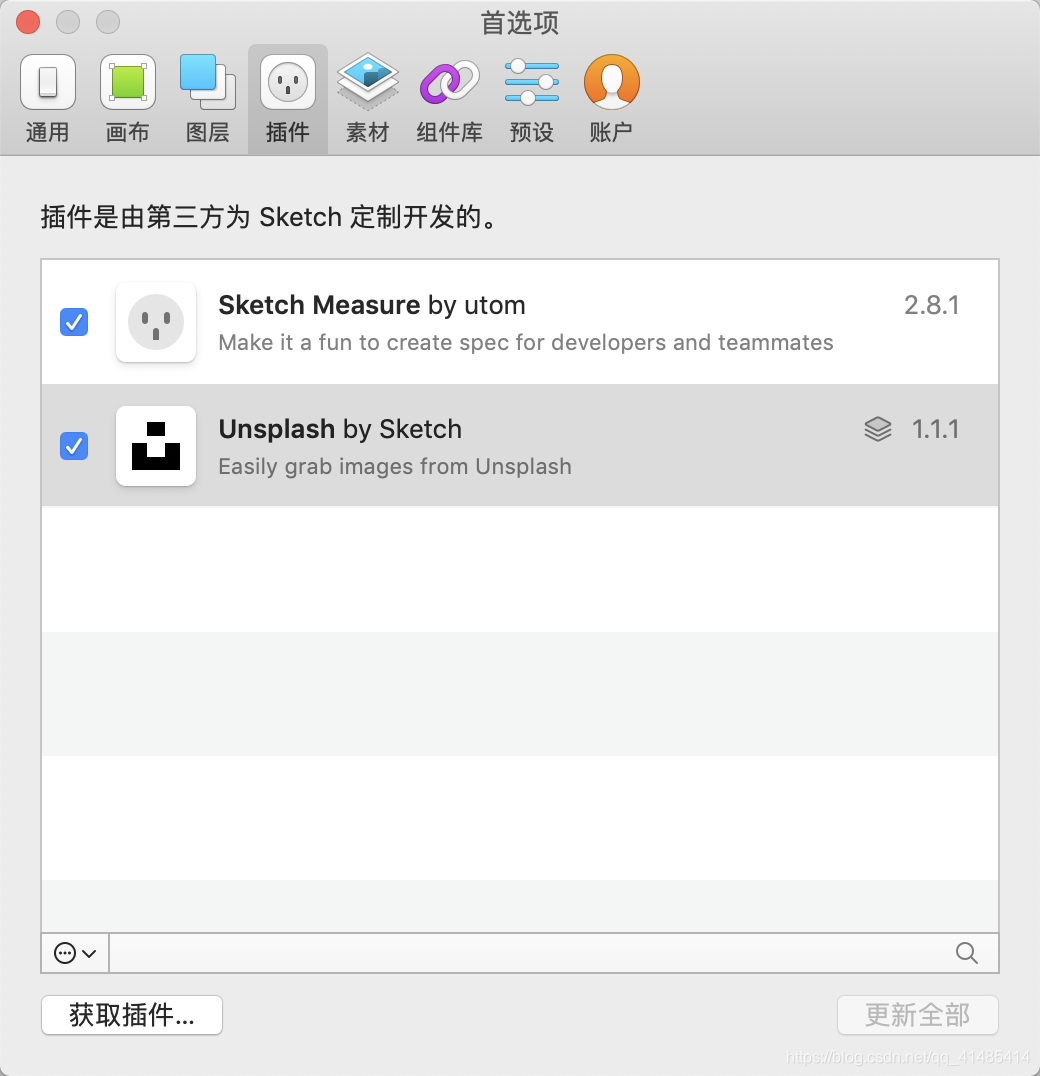Click the Sketch Measure plugin icon
This screenshot has height=1076, width=1040.
coord(156,322)
